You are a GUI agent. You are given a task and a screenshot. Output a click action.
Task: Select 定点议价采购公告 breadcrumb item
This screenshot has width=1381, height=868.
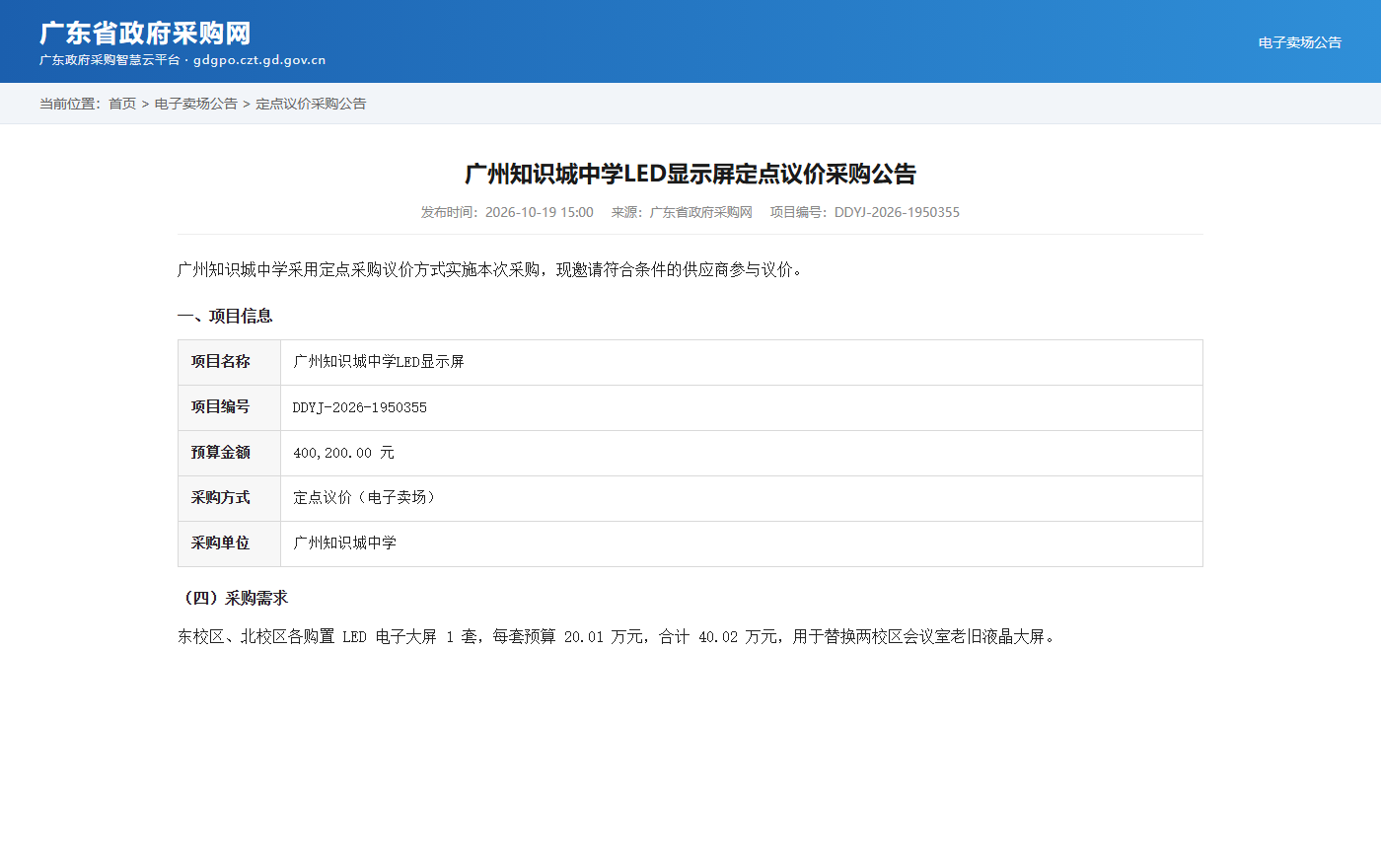pyautogui.click(x=311, y=104)
